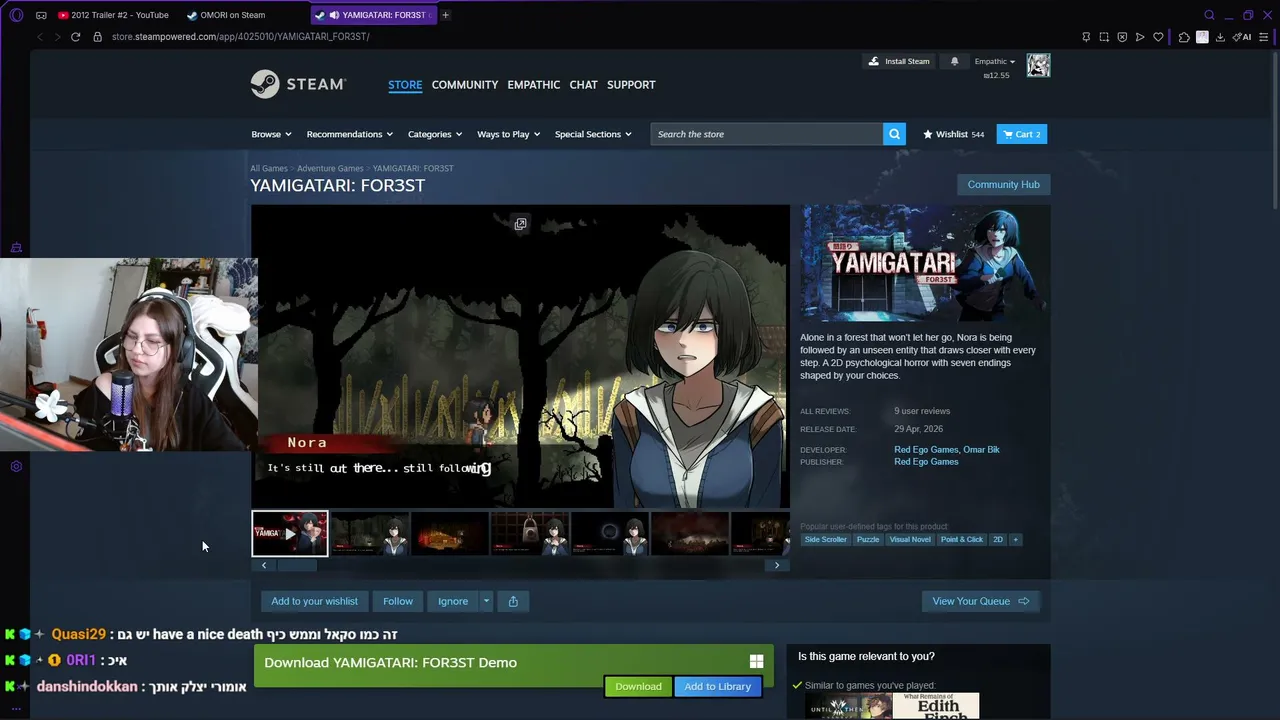Switch to the 2012 Trailer #2 YouTube tab
The image size is (1280, 720).
tap(113, 15)
